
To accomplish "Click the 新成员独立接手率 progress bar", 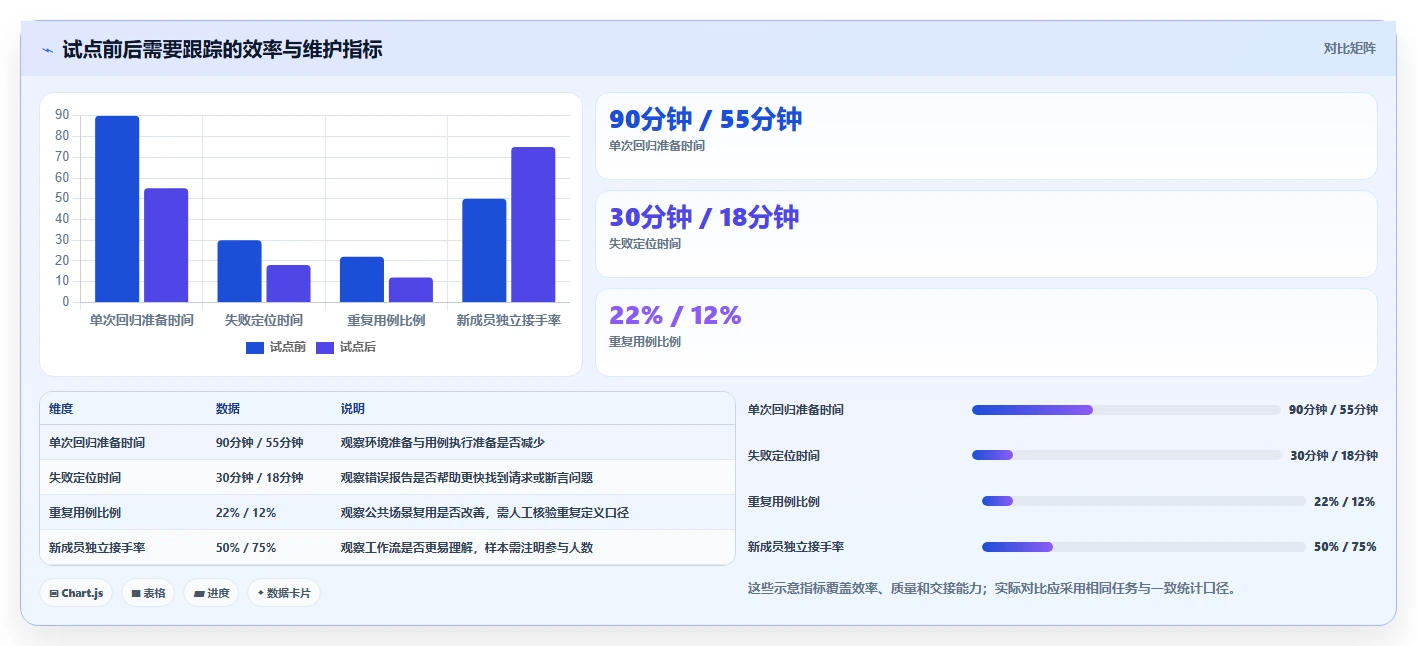I will pos(1144,547).
